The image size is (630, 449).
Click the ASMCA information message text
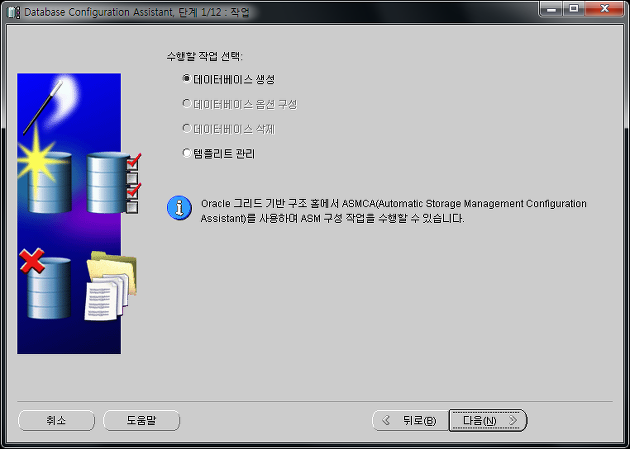tap(393, 211)
